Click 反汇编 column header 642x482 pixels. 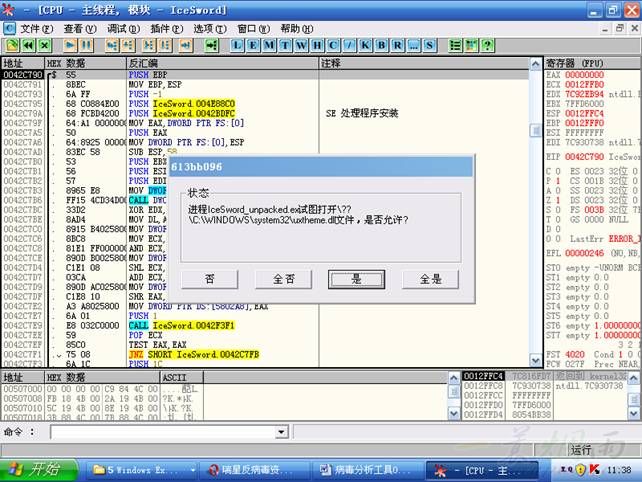click(x=222, y=63)
